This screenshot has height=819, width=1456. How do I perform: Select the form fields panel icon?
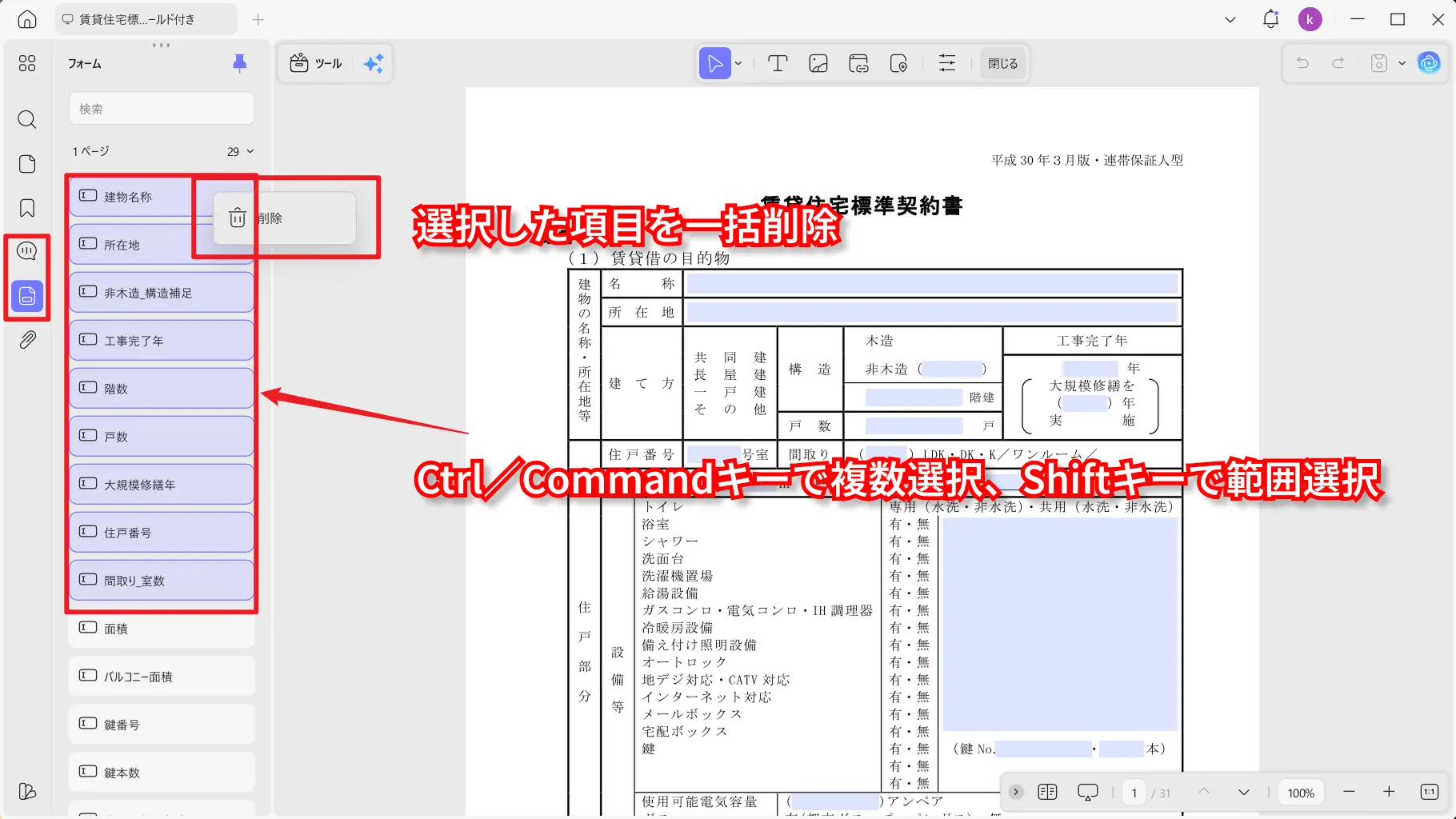27,296
